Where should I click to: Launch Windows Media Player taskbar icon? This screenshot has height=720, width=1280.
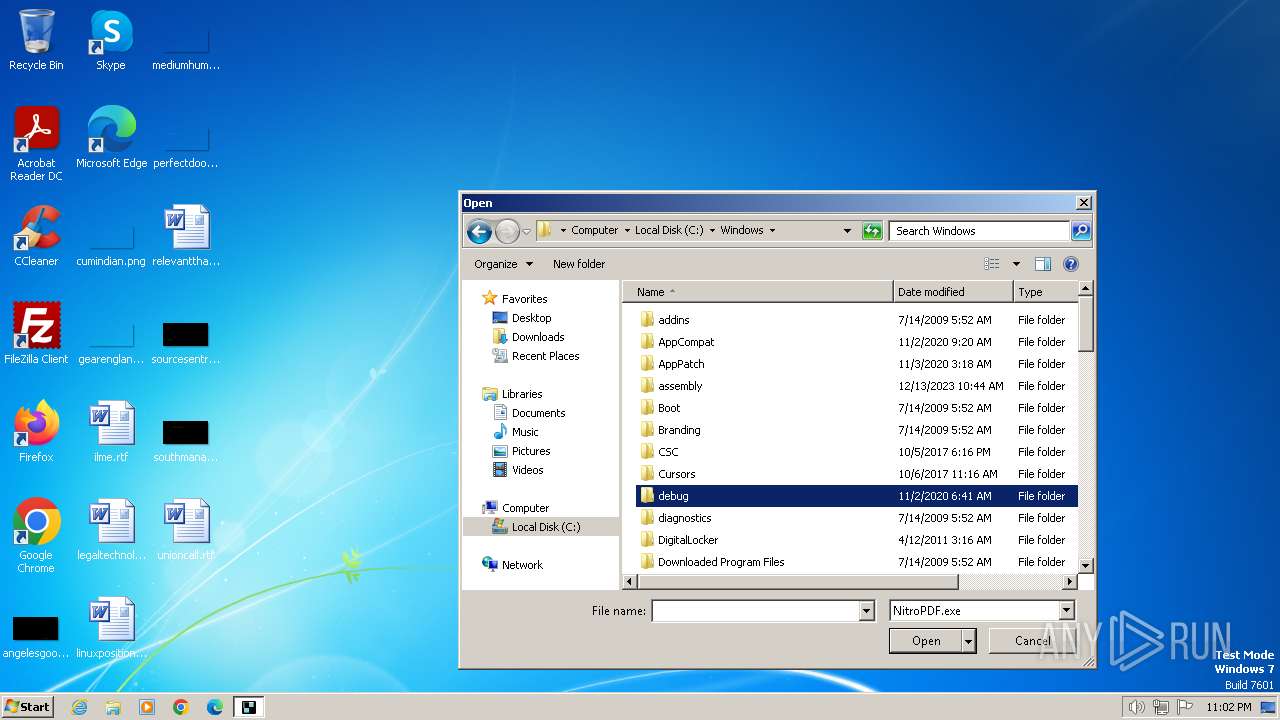click(x=147, y=707)
